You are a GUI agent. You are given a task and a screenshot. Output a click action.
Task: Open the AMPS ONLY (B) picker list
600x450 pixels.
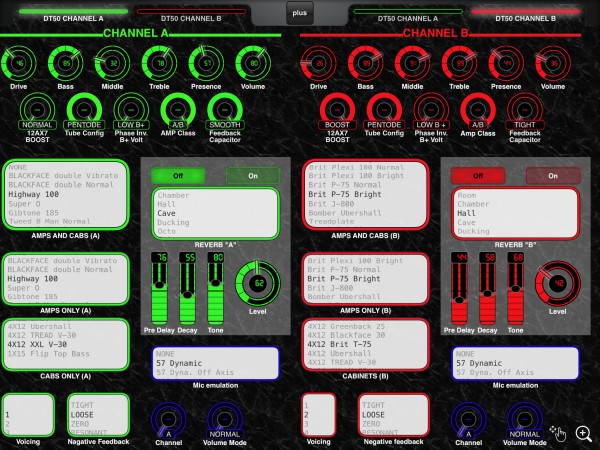click(365, 279)
